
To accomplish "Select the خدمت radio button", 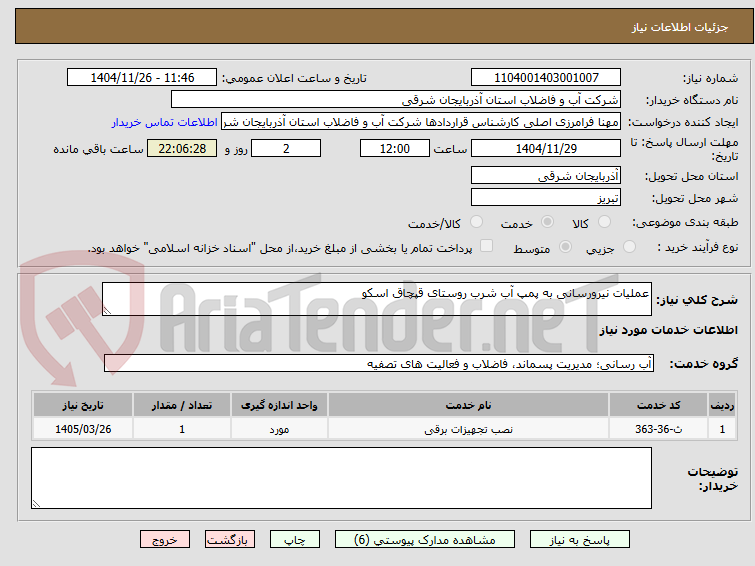I will coord(547,222).
